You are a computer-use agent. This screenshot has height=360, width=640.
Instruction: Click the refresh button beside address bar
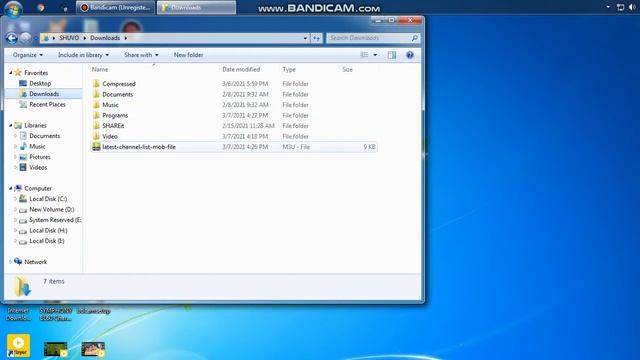tap(317, 38)
